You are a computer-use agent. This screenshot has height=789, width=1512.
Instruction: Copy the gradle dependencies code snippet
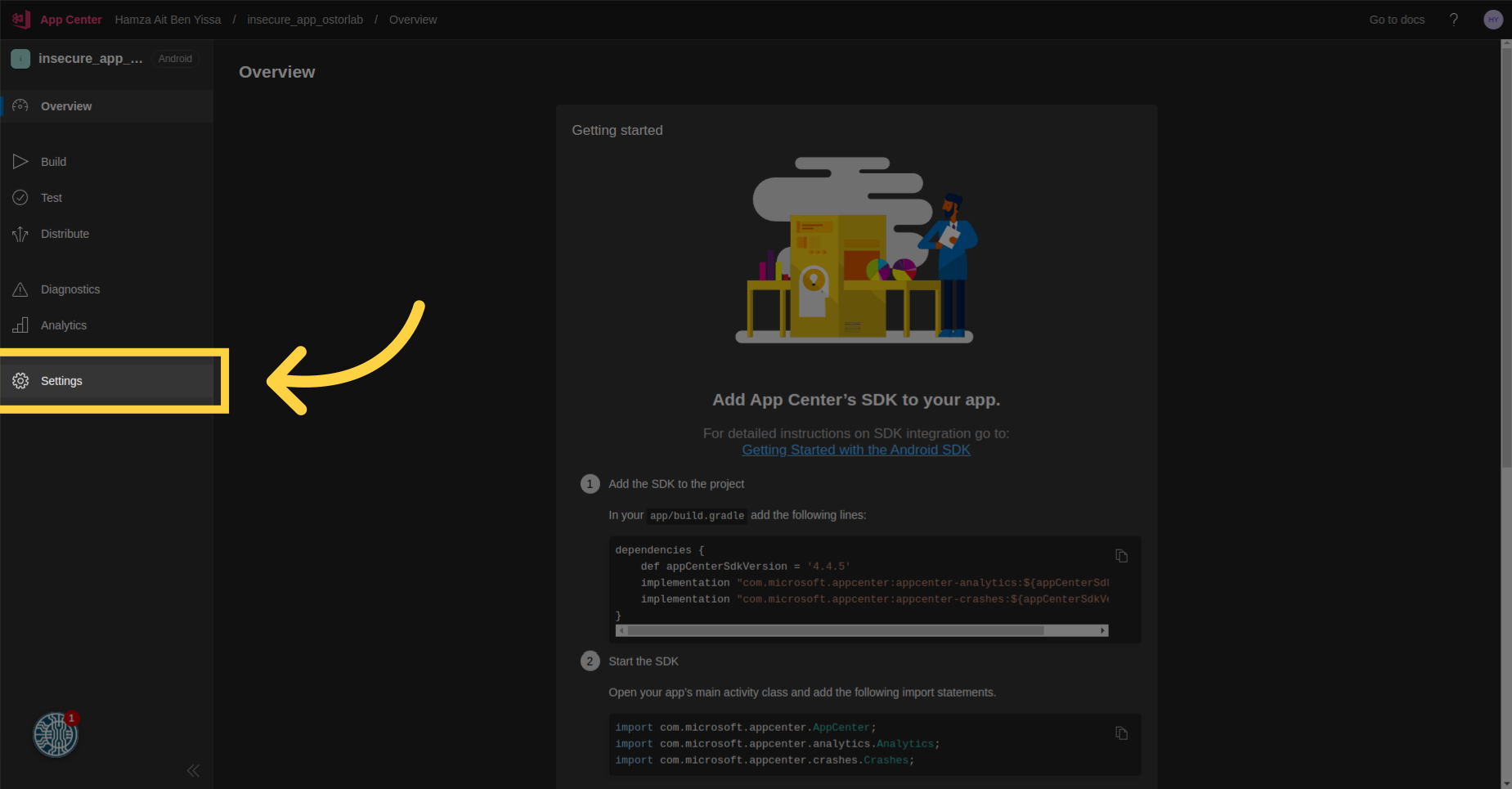1122,556
